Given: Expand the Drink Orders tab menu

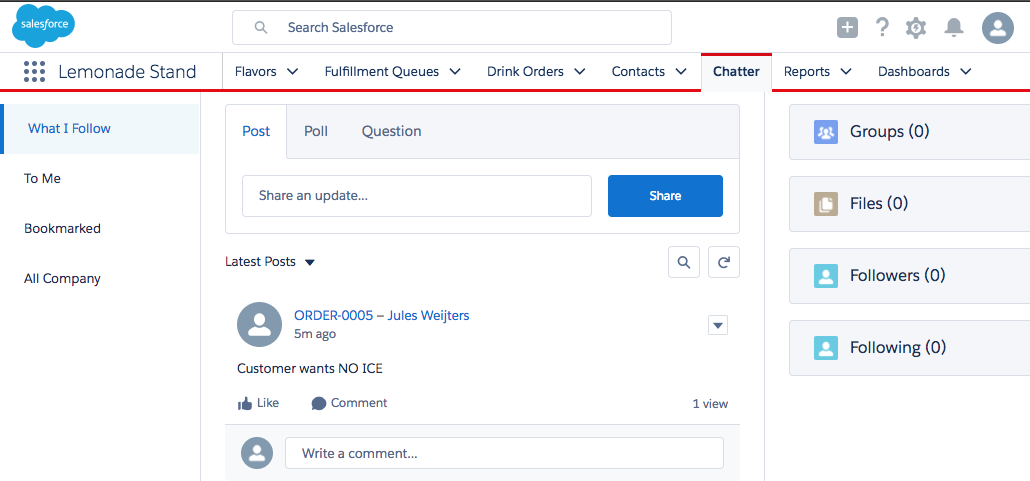Looking at the screenshot, I should (x=575, y=72).
